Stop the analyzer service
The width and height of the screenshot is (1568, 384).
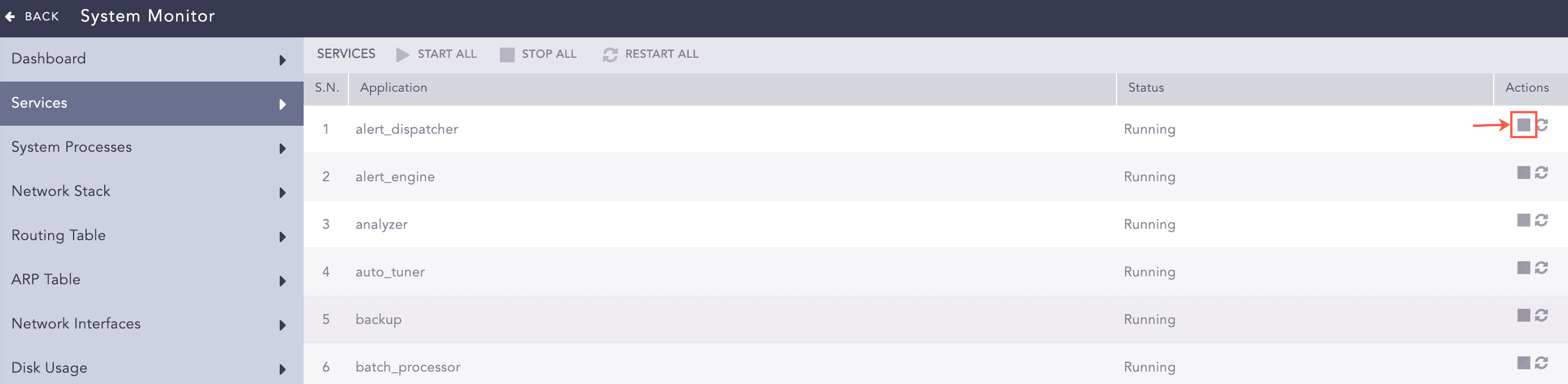pyautogui.click(x=1523, y=220)
